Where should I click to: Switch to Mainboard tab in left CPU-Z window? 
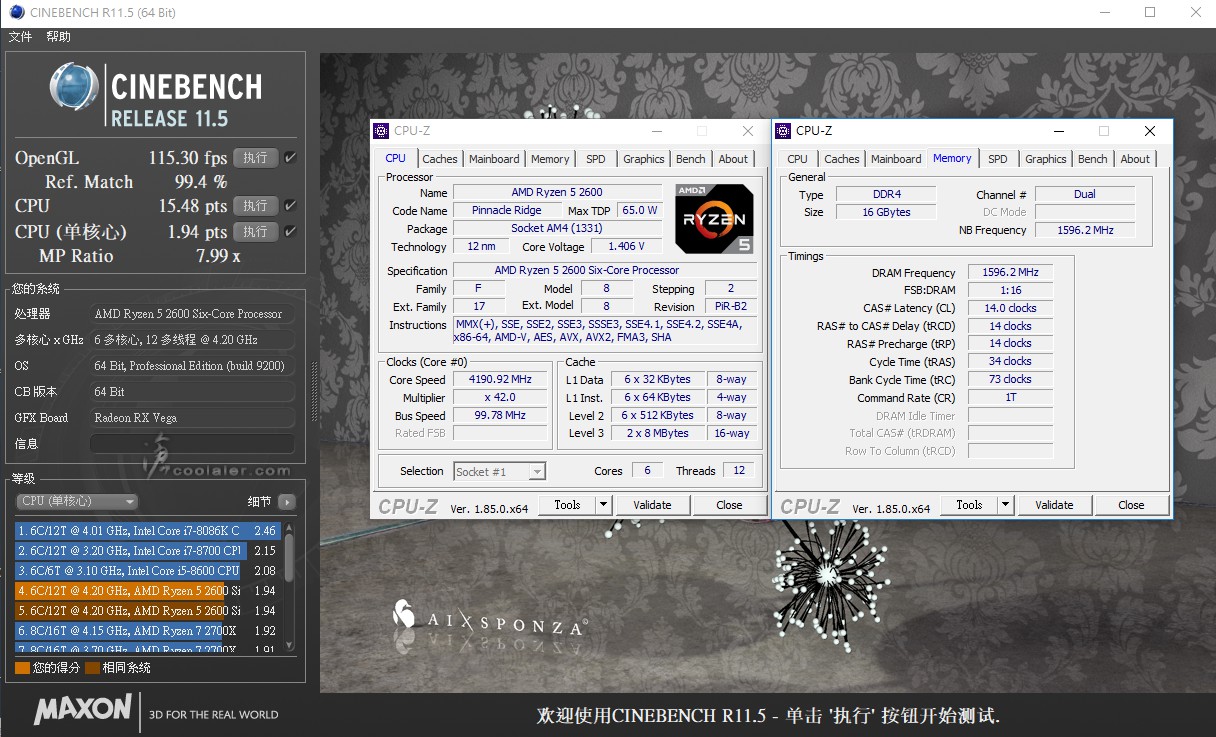(x=494, y=159)
